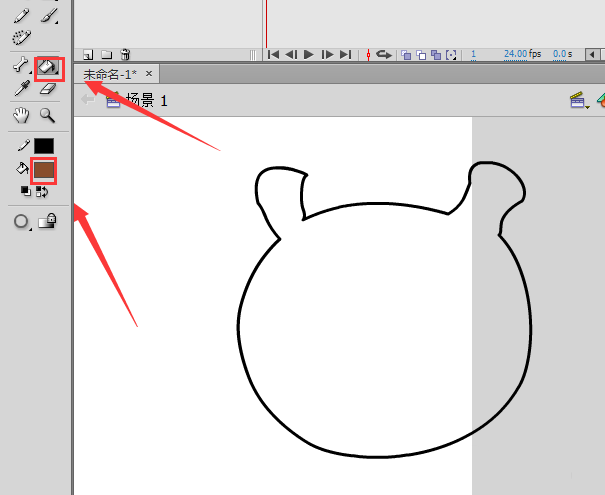Viewport: 605px width, 495px height.
Task: Go to last frame
Action: coord(346,54)
